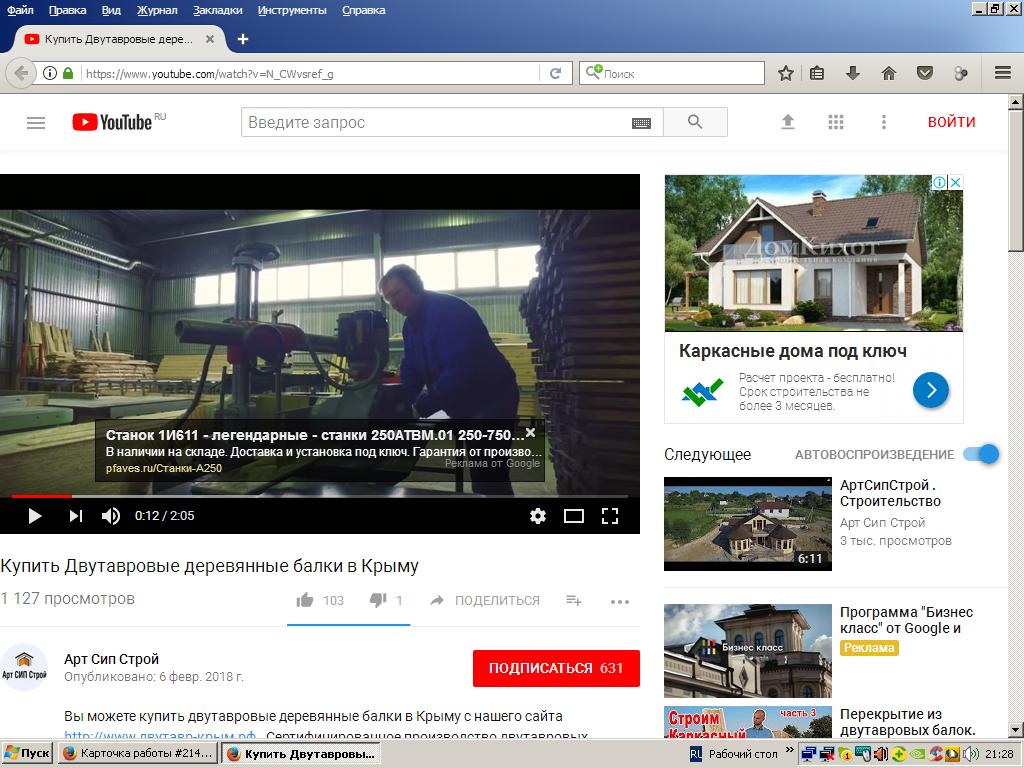Image resolution: width=1024 pixels, height=768 pixels.
Task: Show bookmarks list icon in the toolbar
Action: 817,73
